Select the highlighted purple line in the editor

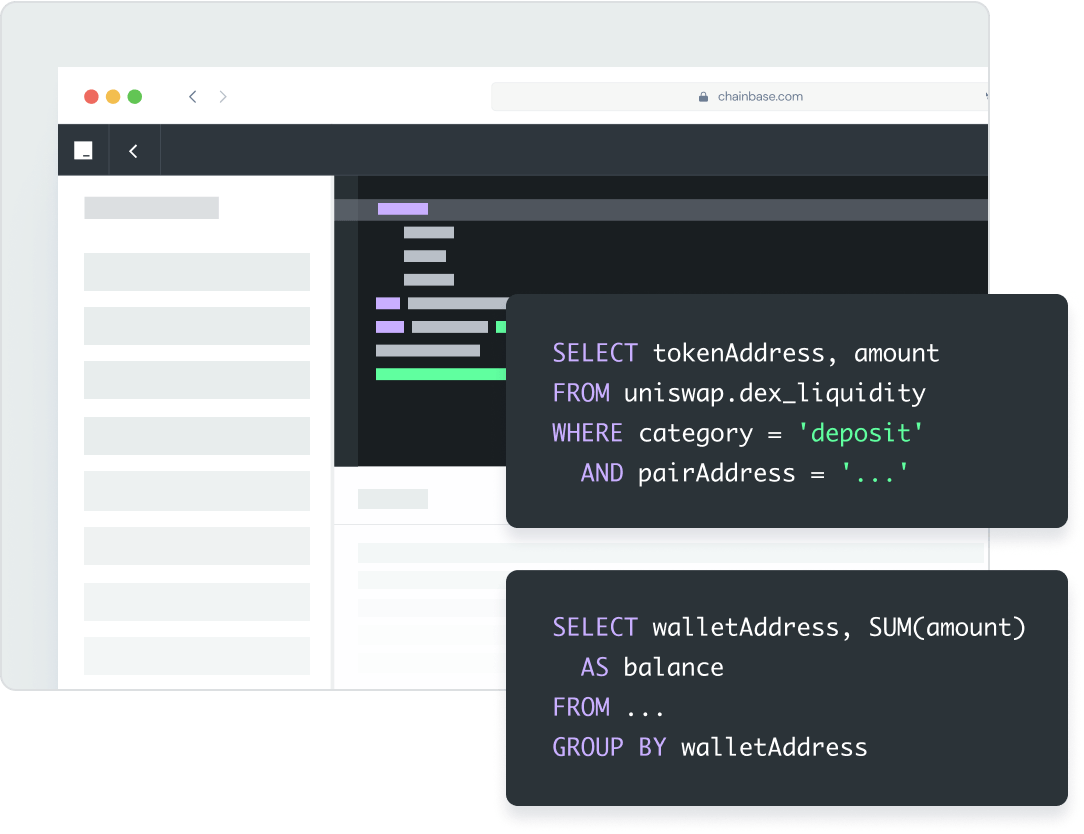(x=401, y=208)
